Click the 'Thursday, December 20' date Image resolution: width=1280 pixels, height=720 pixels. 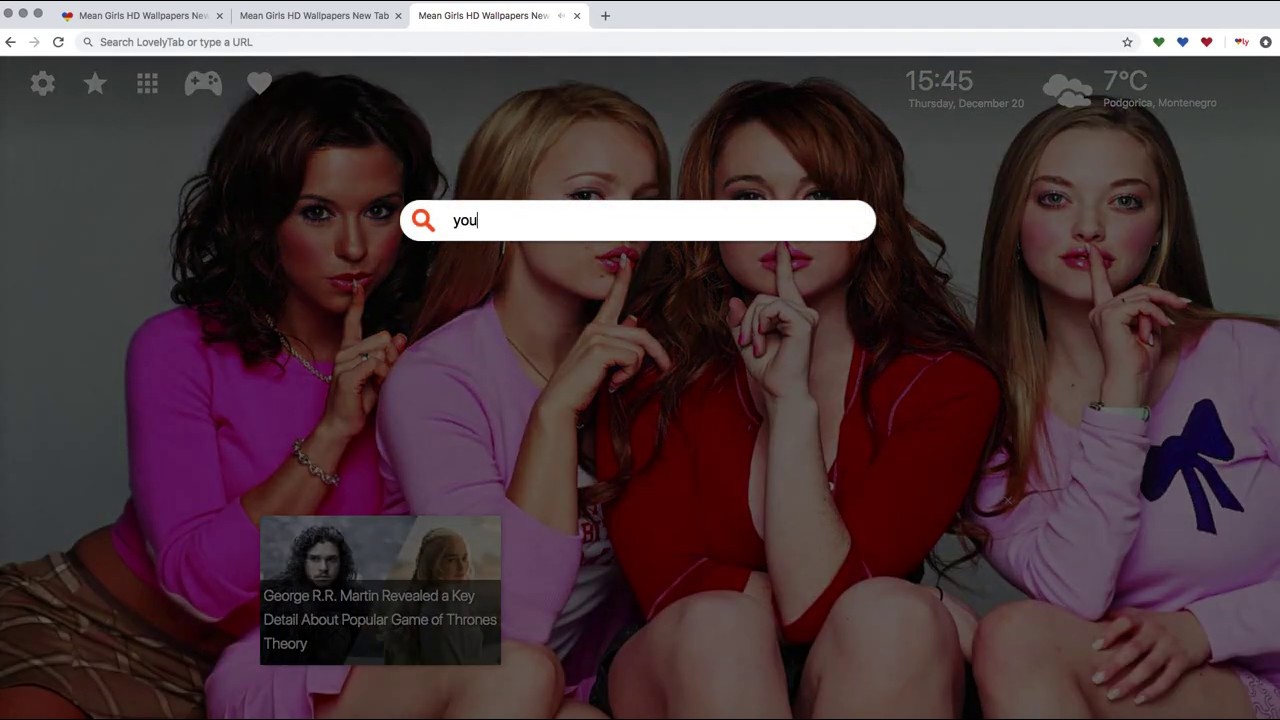[x=966, y=103]
